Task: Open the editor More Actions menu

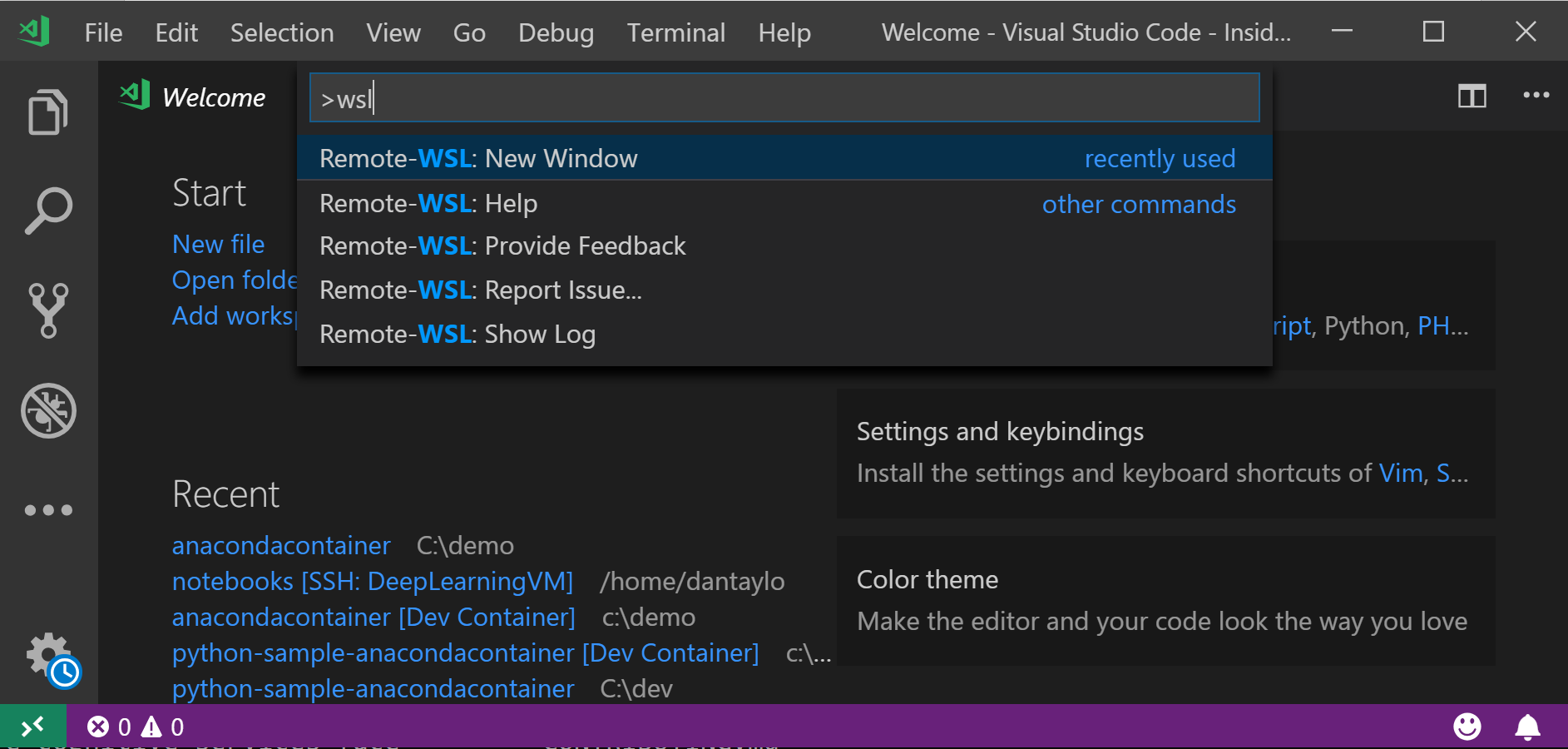Action: click(1536, 96)
